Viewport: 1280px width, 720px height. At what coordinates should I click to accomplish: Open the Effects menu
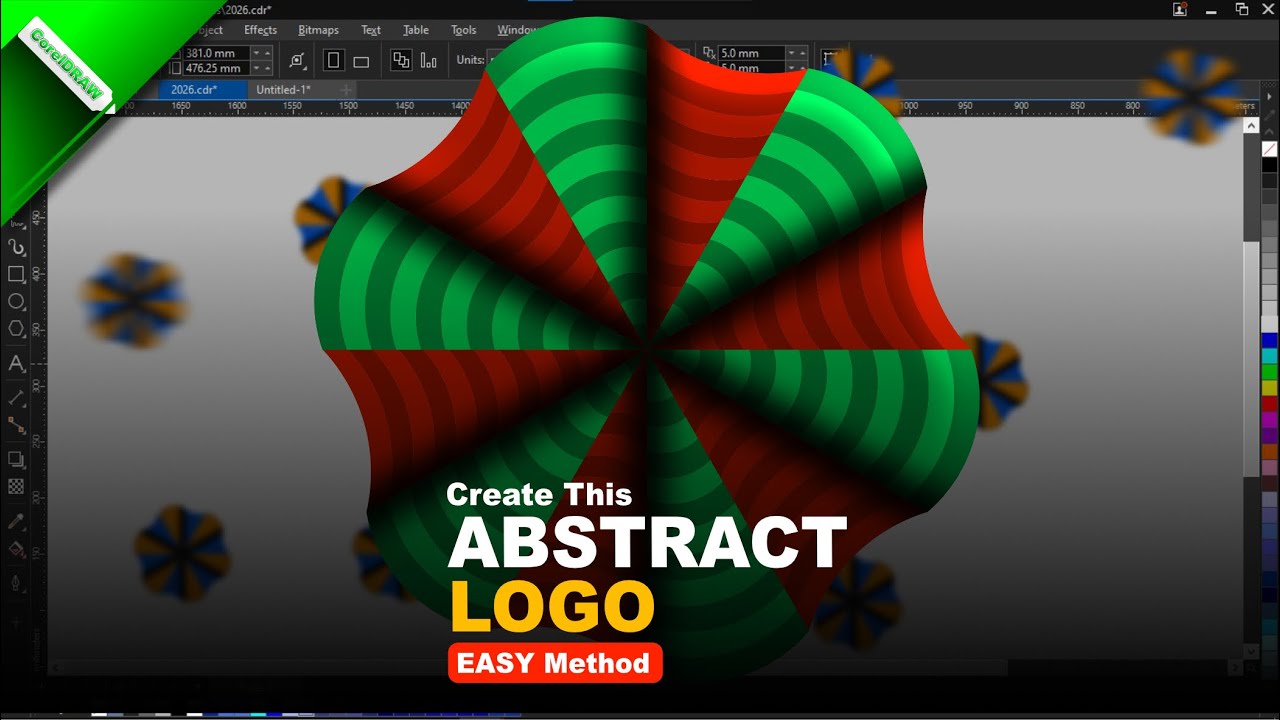point(260,30)
